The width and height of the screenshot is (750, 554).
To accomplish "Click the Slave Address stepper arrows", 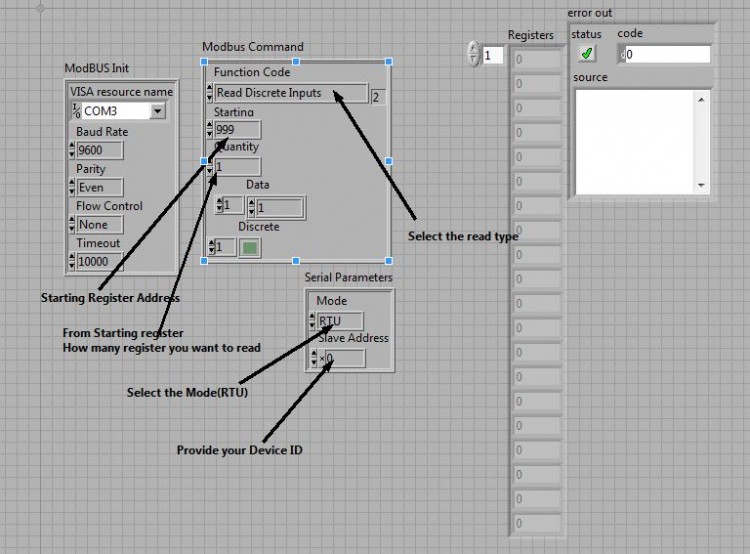I will coord(314,358).
